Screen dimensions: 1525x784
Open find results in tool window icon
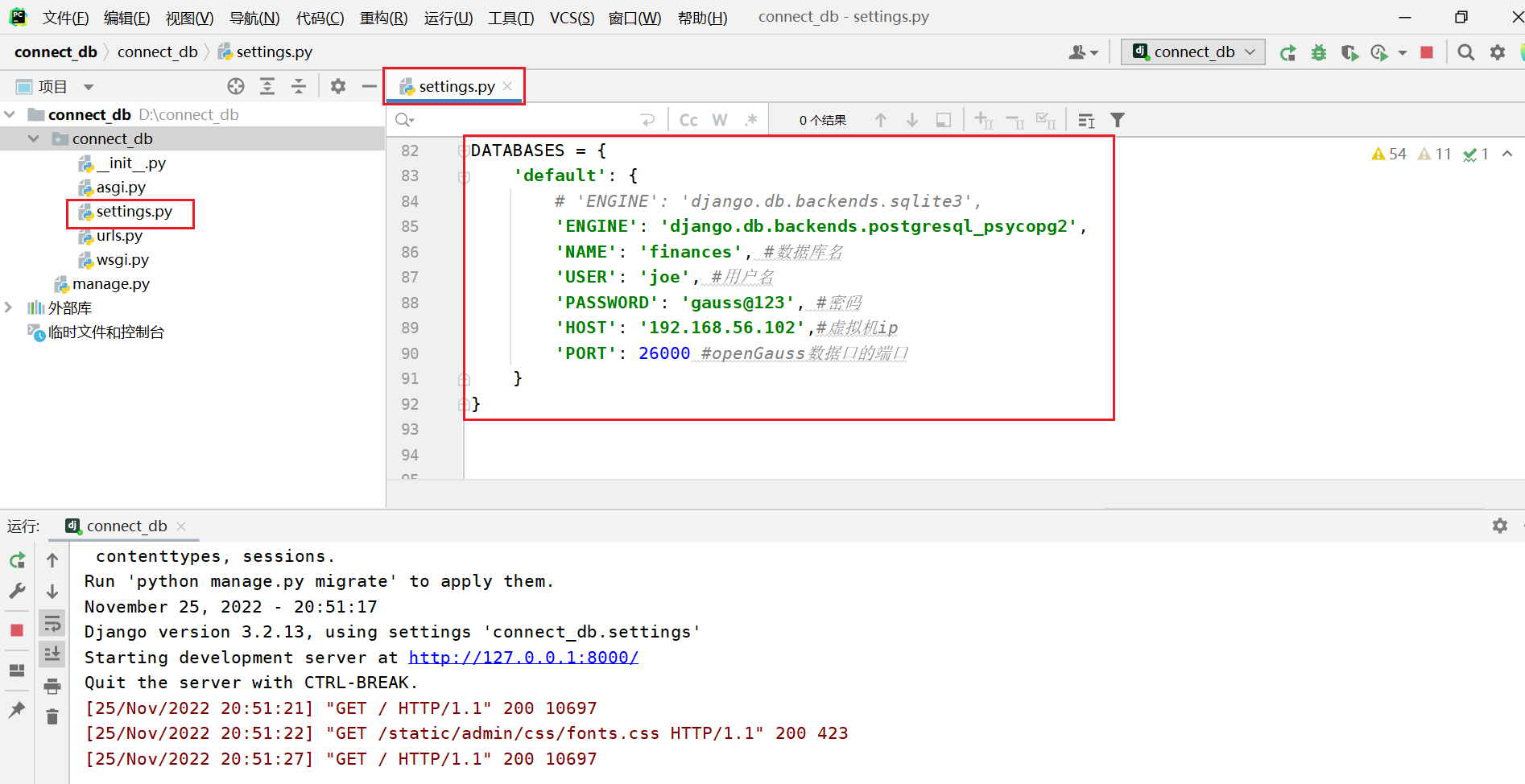click(1086, 120)
